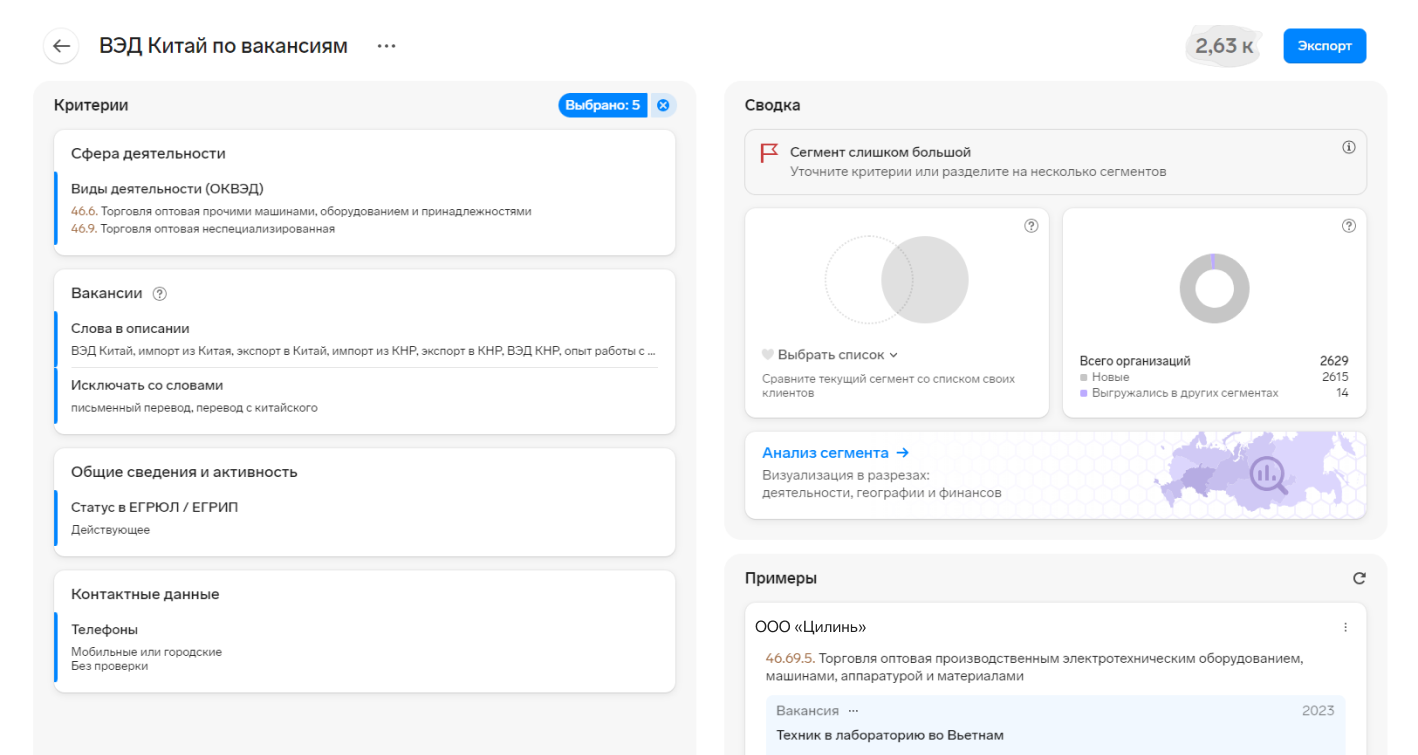Click the Действующее status value

pyautogui.click(x=110, y=530)
